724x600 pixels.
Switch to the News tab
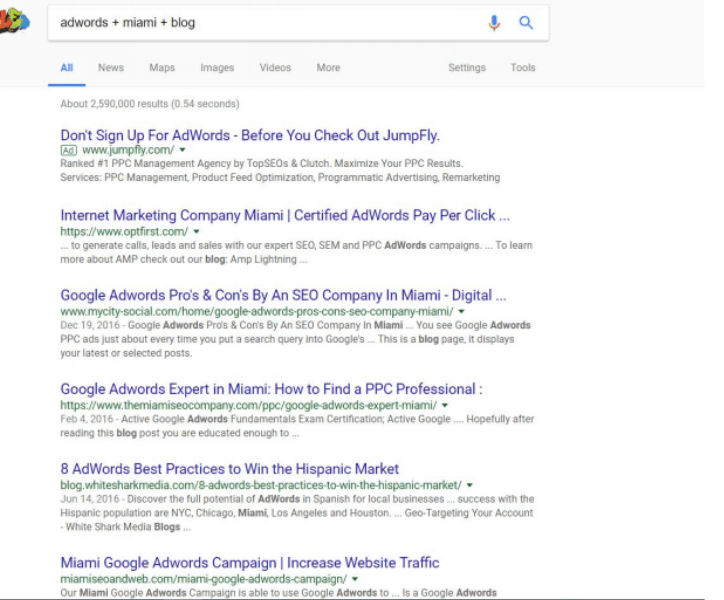[x=111, y=68]
